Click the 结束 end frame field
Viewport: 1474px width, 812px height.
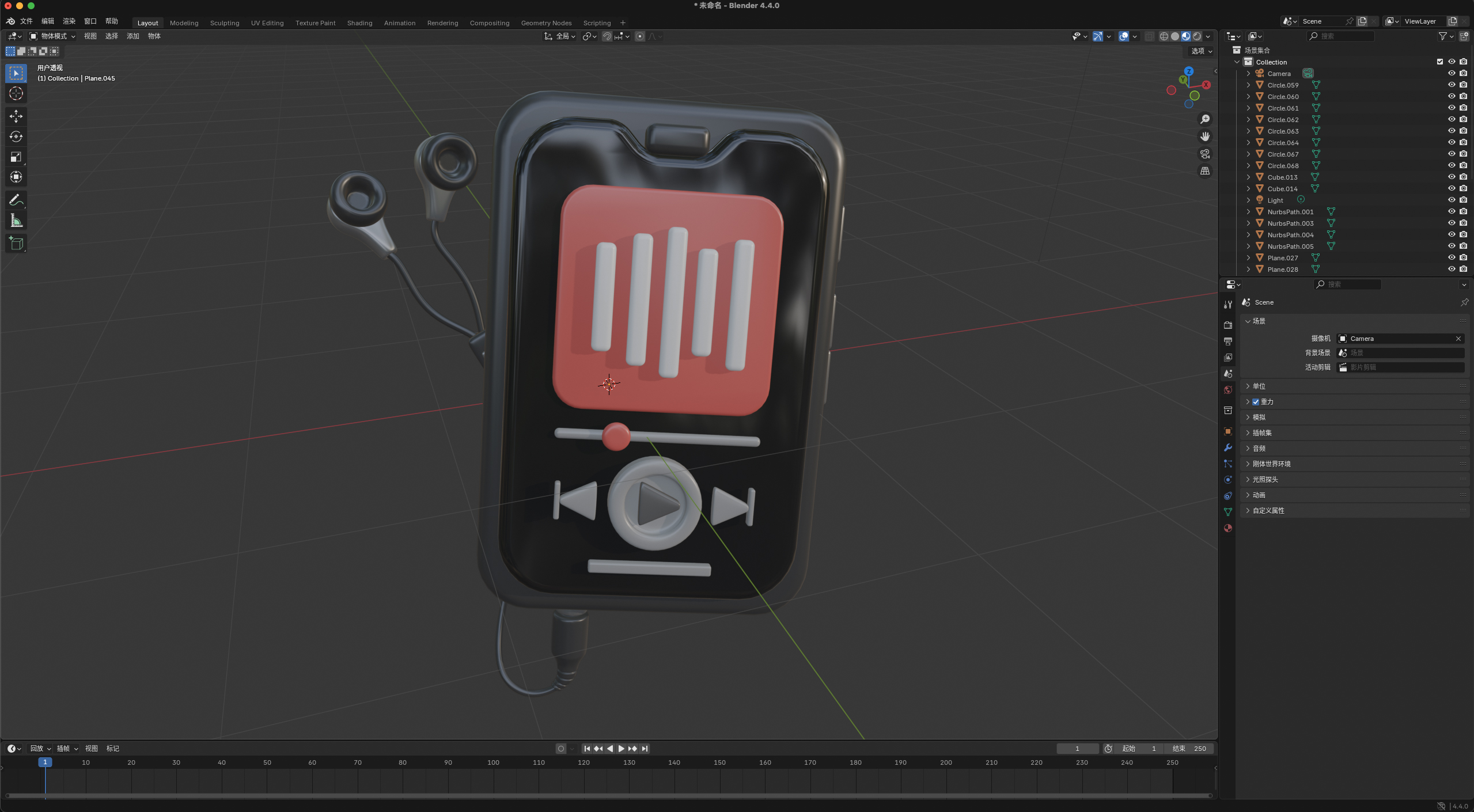(1190, 748)
